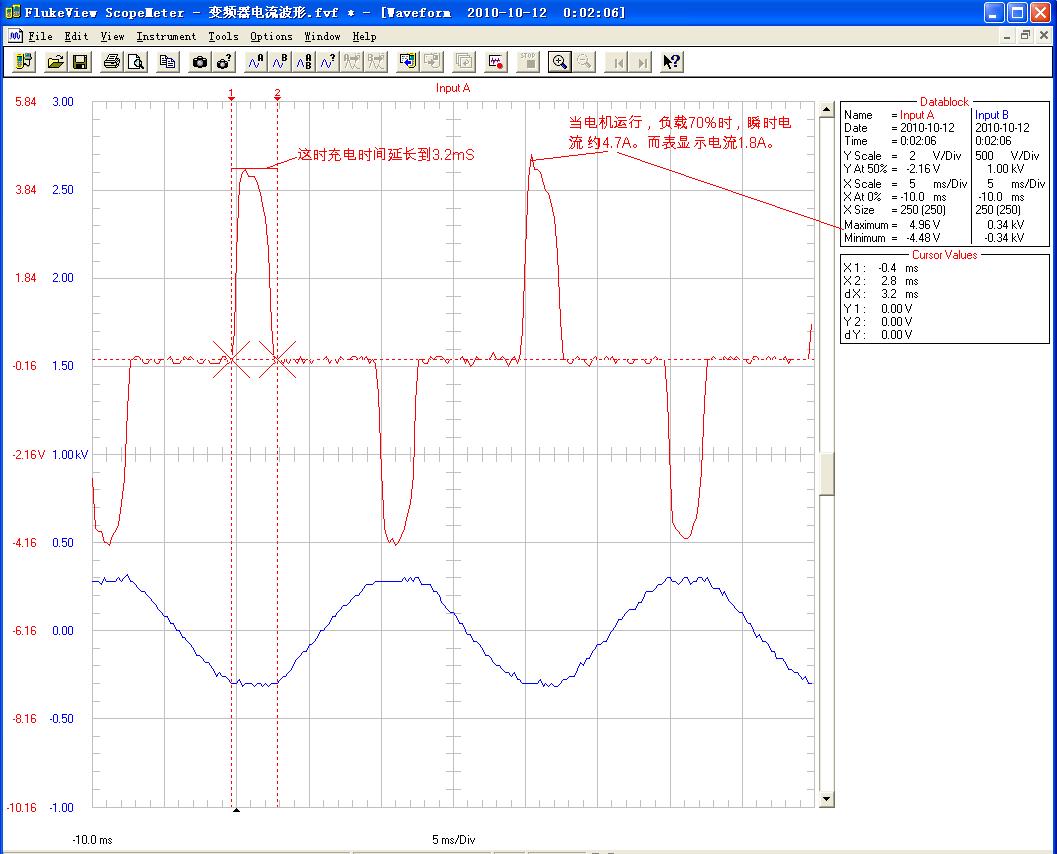Viewport: 1057px width, 854px height.
Task: Click the context Help arrow icon
Action: pos(672,62)
